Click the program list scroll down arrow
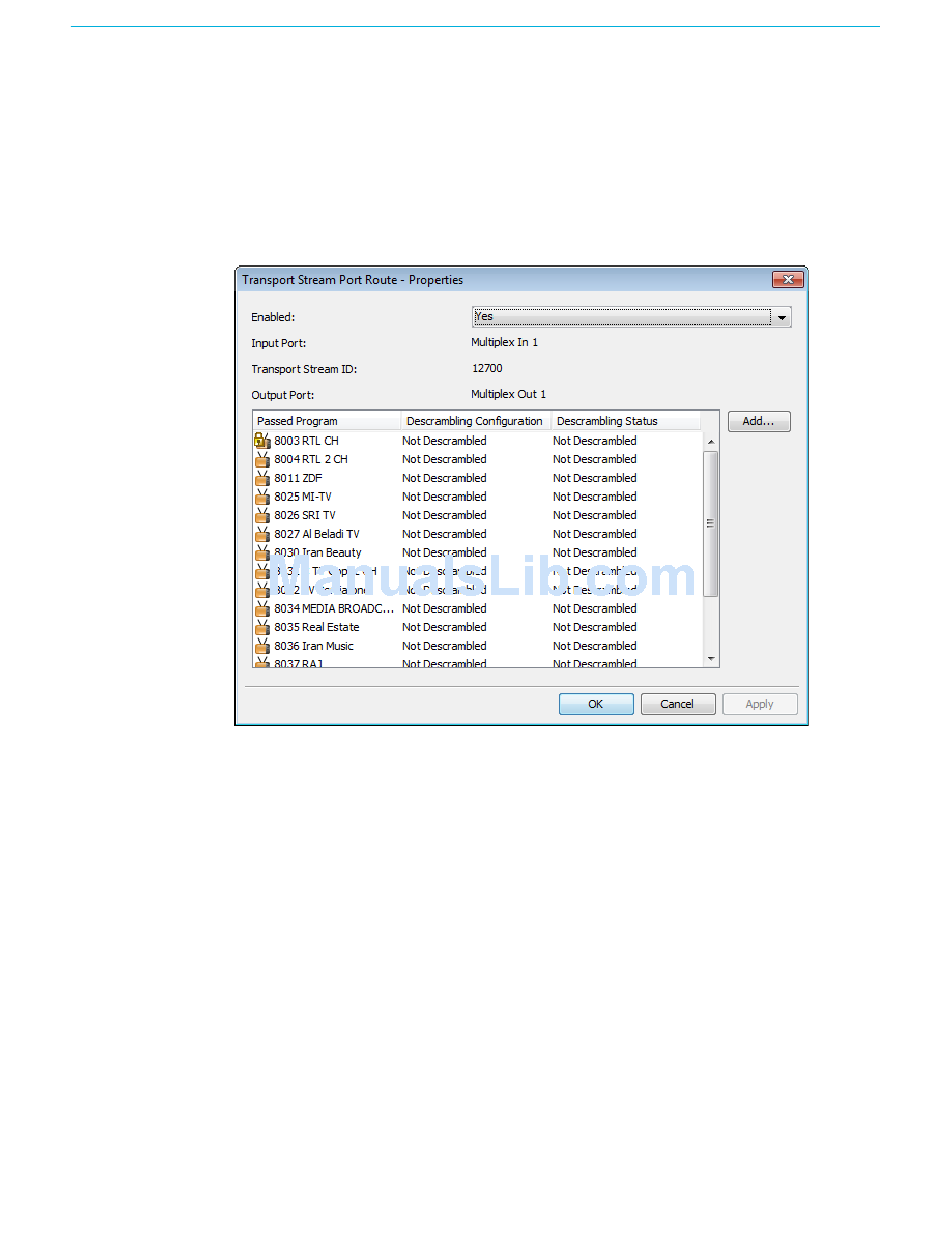This screenshot has width=950, height=1260. click(711, 658)
